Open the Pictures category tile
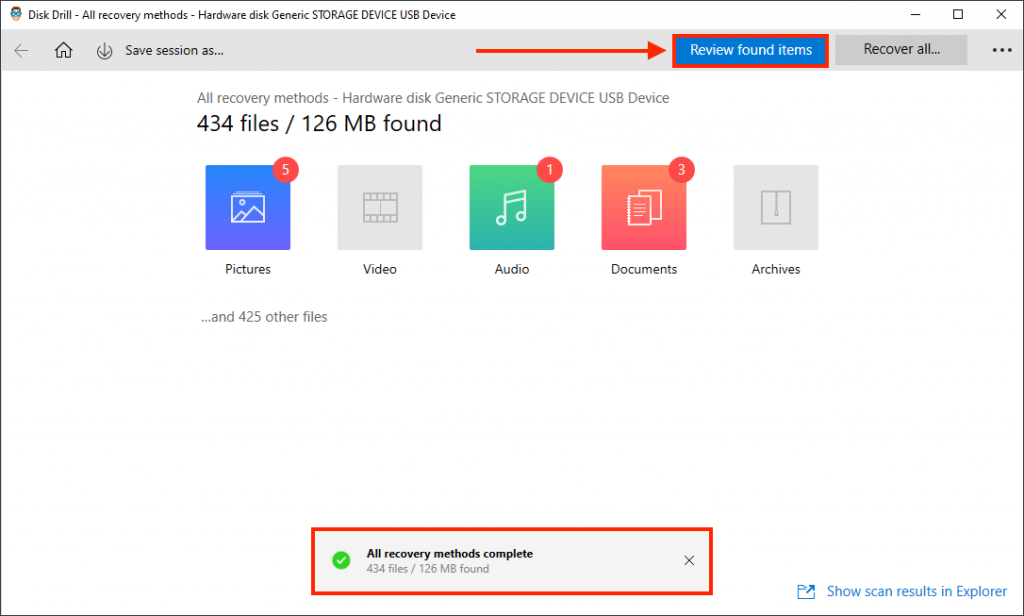1024x616 pixels. tap(247, 207)
